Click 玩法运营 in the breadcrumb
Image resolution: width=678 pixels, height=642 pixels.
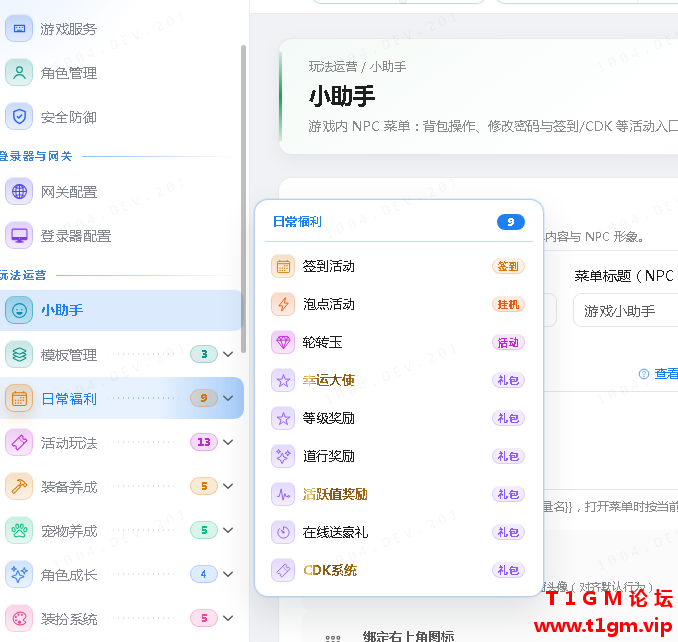pos(333,67)
